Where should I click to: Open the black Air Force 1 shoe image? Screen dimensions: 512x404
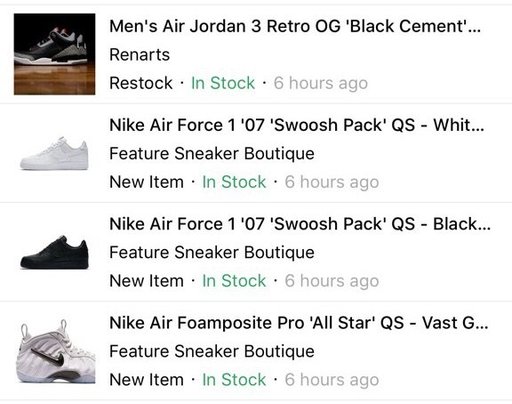[x=54, y=252]
